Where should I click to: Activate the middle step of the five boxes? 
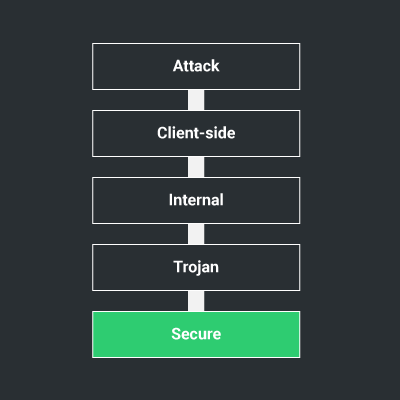click(x=196, y=200)
